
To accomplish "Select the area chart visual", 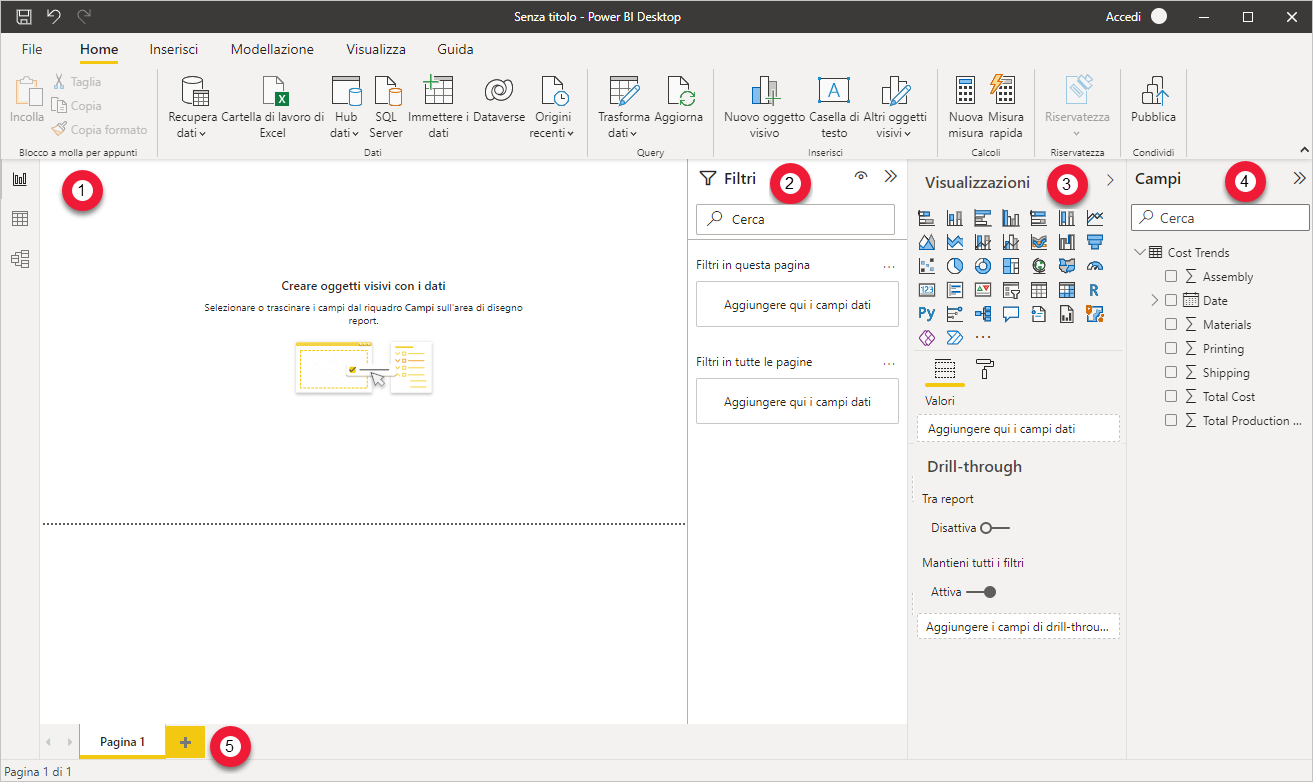I will tap(926, 241).
